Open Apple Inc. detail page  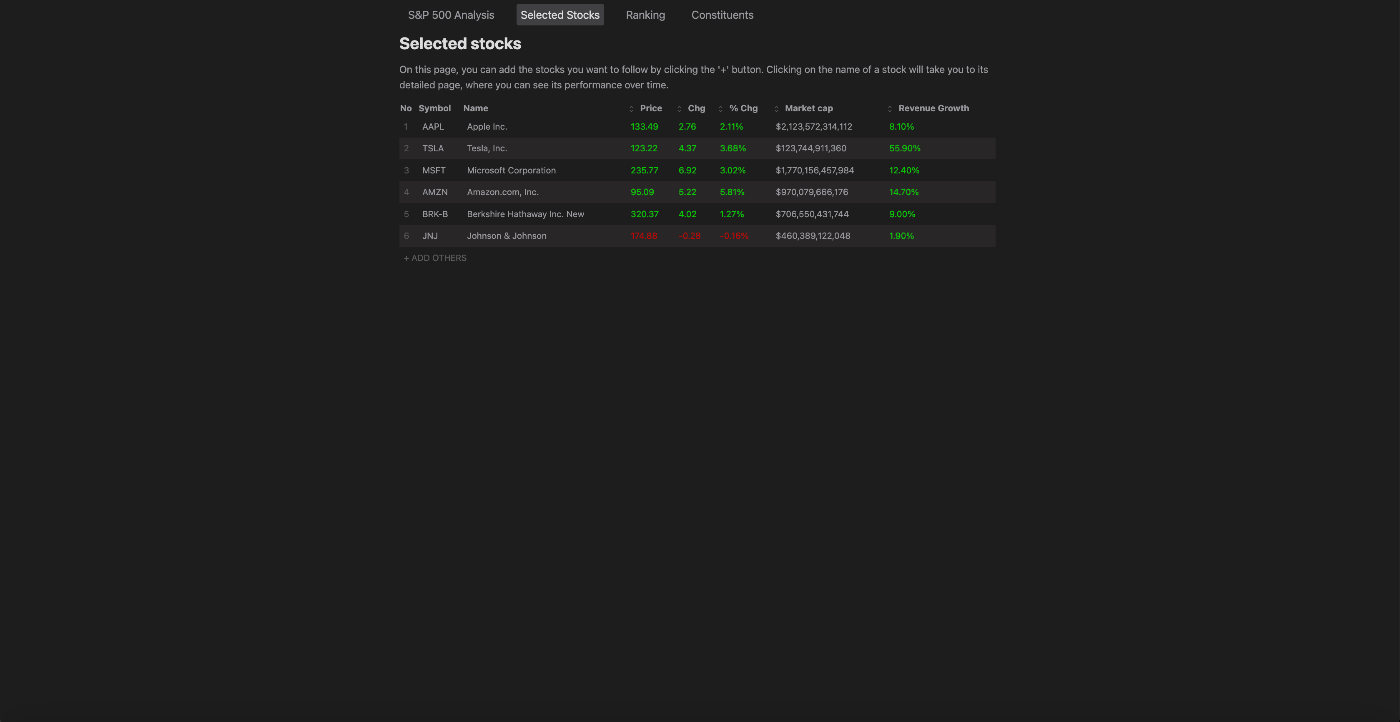tap(487, 127)
